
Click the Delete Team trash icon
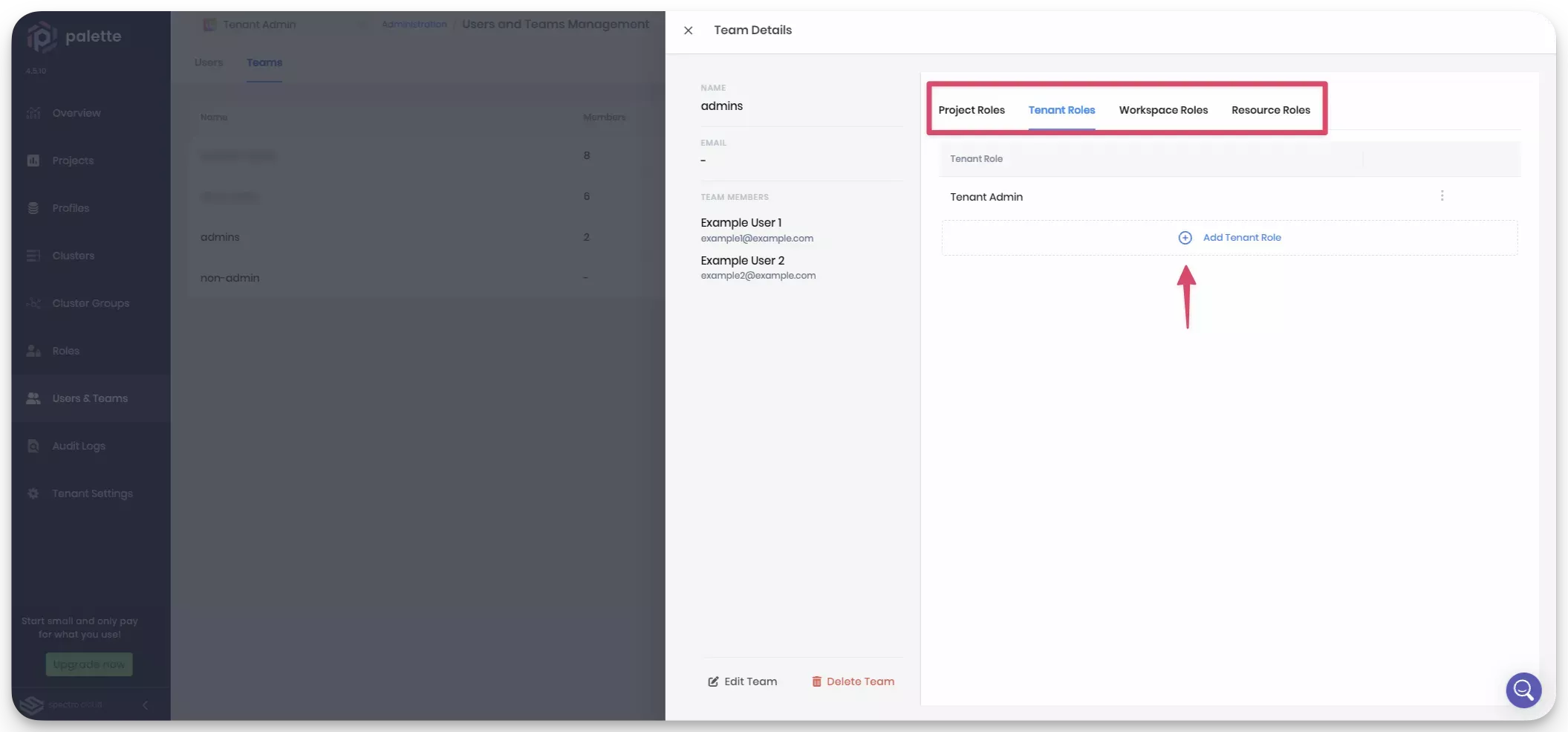coord(816,681)
